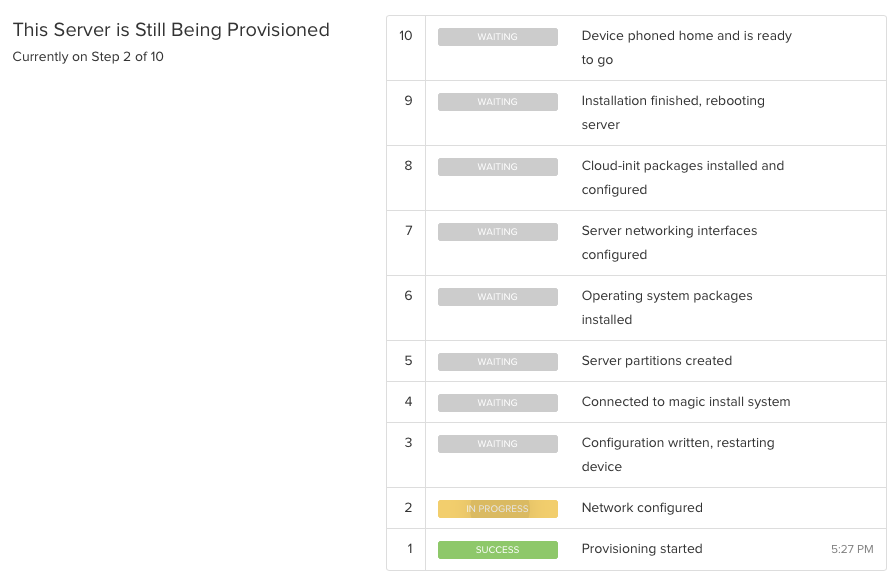Click the 'Server partitions created' row
This screenshot has height=586, width=892.
[636, 361]
